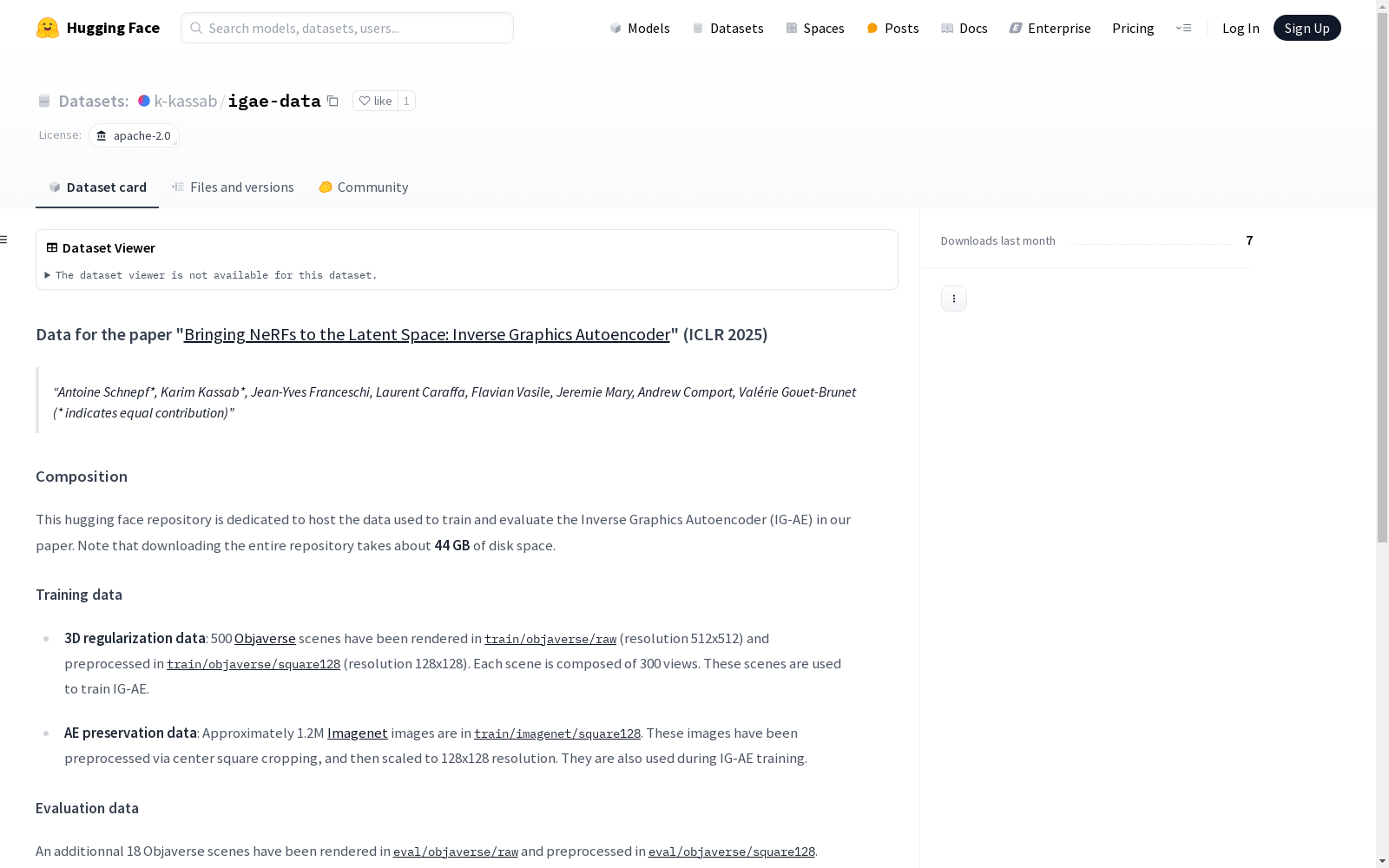The height and width of the screenshot is (868, 1389).
Task: Open the side table of contents icon
Action: click(4, 240)
